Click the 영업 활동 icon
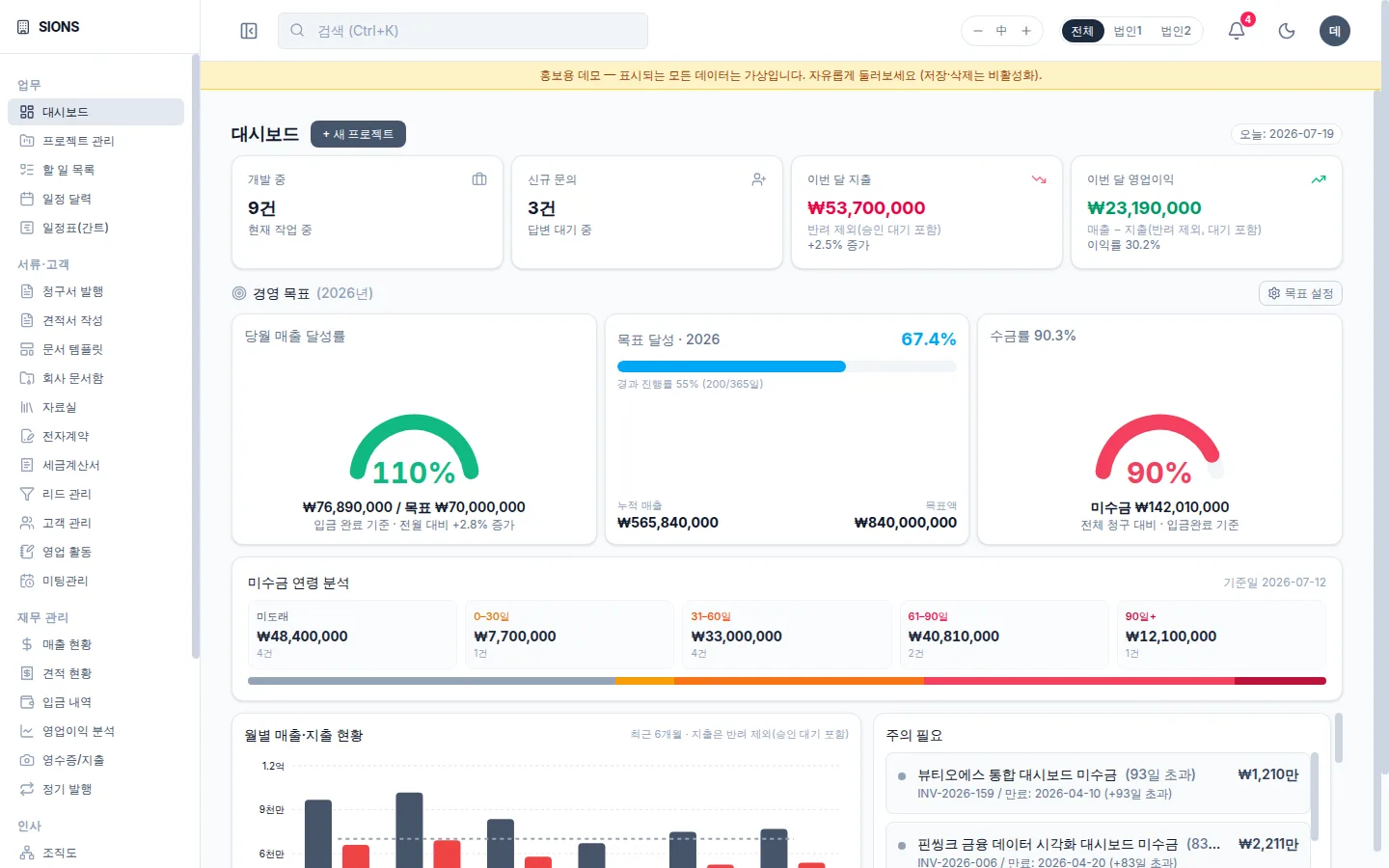 (27, 552)
